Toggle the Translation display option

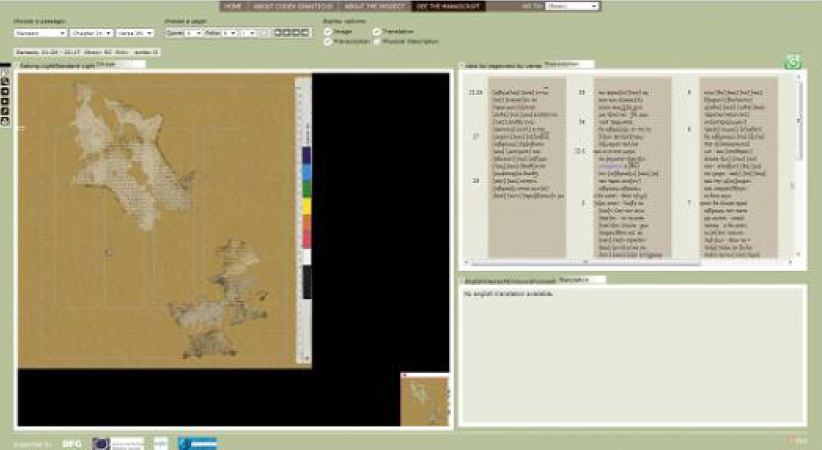[377, 32]
